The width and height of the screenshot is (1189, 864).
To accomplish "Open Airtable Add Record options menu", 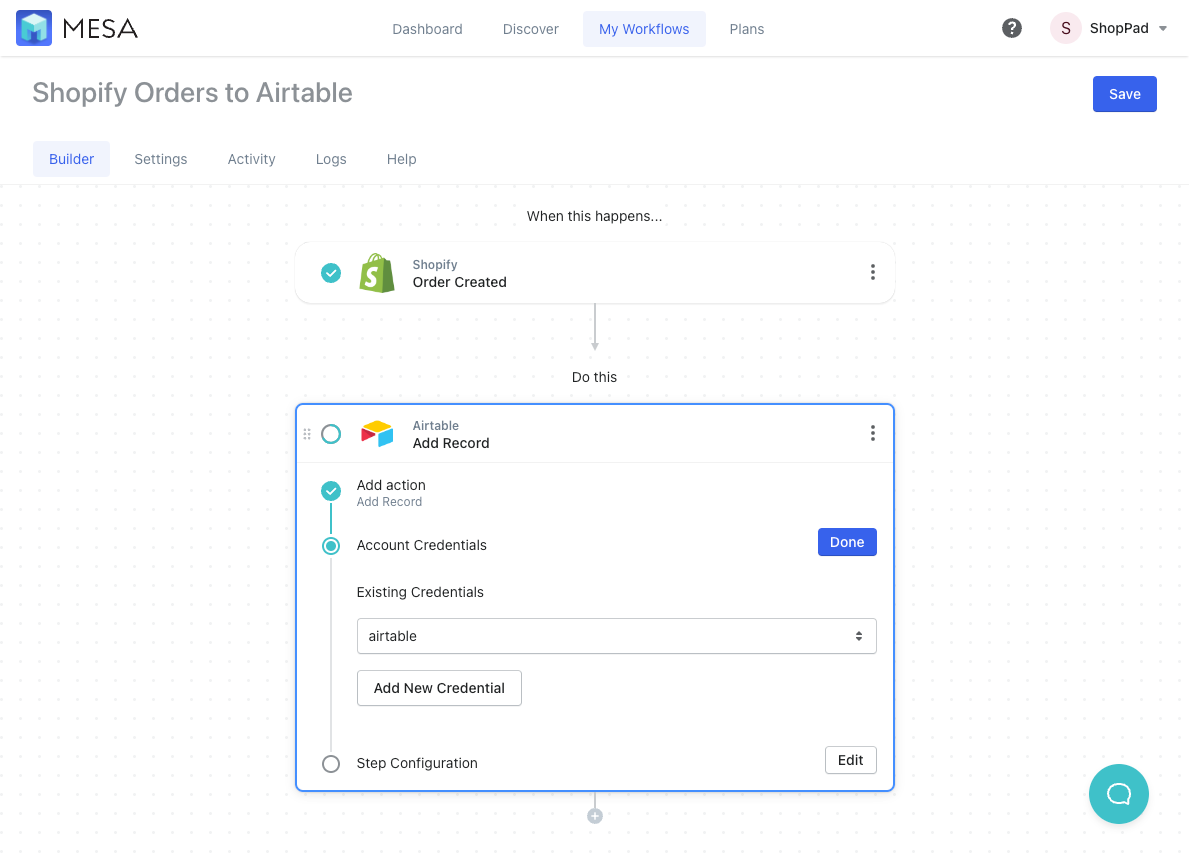I will (873, 433).
